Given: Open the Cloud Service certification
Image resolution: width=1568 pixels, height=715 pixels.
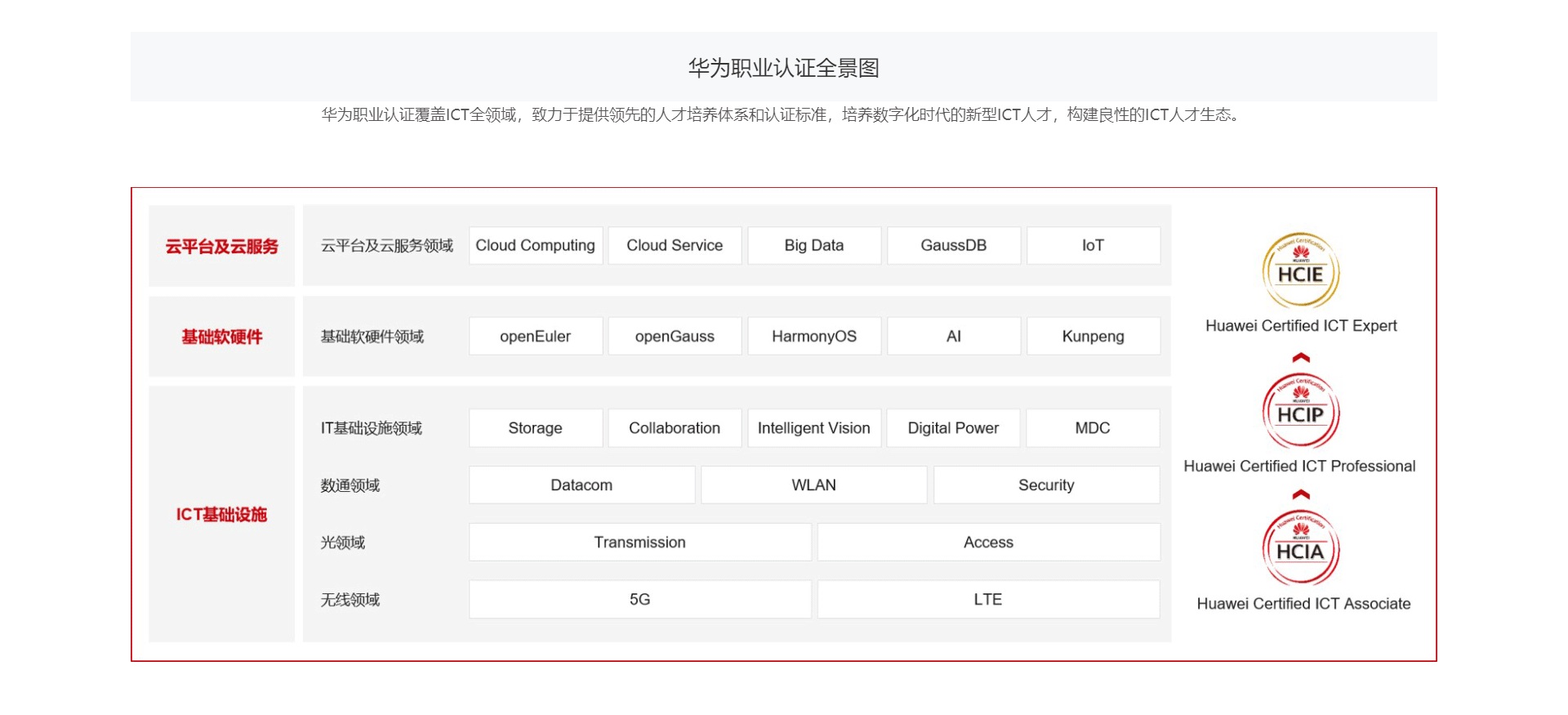Looking at the screenshot, I should pyautogui.click(x=675, y=245).
